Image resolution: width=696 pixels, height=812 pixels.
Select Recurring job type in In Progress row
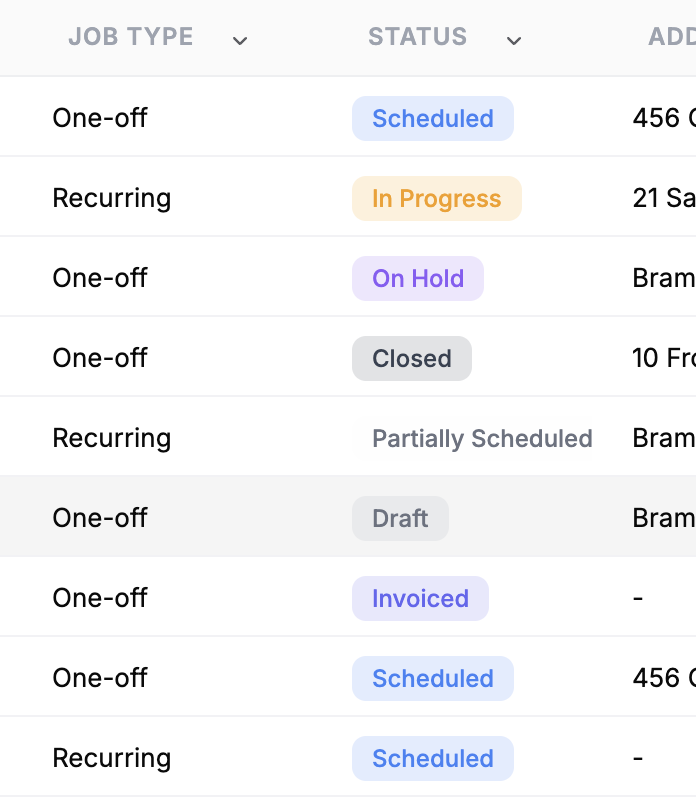click(112, 198)
